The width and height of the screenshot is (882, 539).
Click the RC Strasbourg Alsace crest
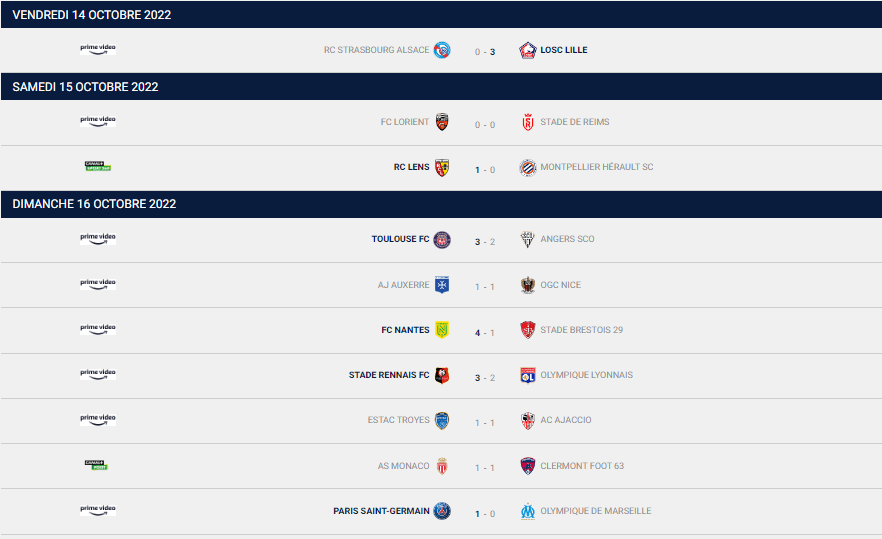[441, 50]
